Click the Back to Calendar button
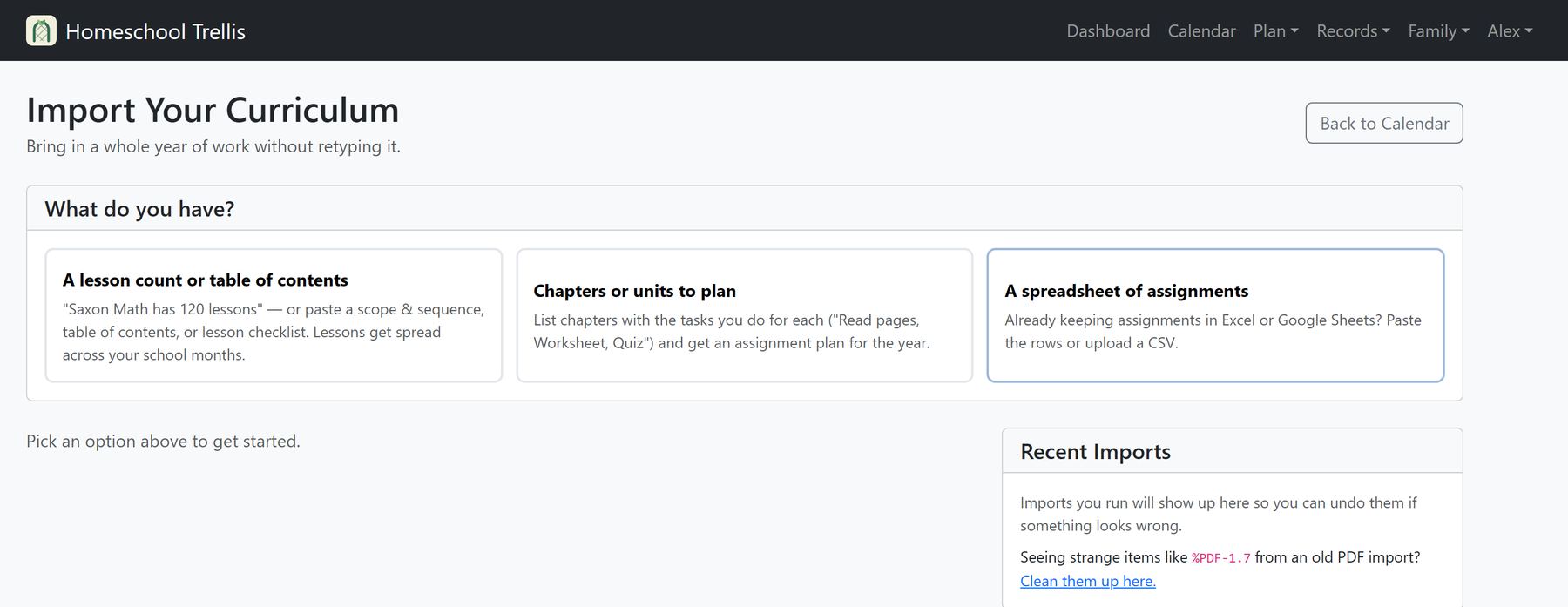 [1383, 123]
